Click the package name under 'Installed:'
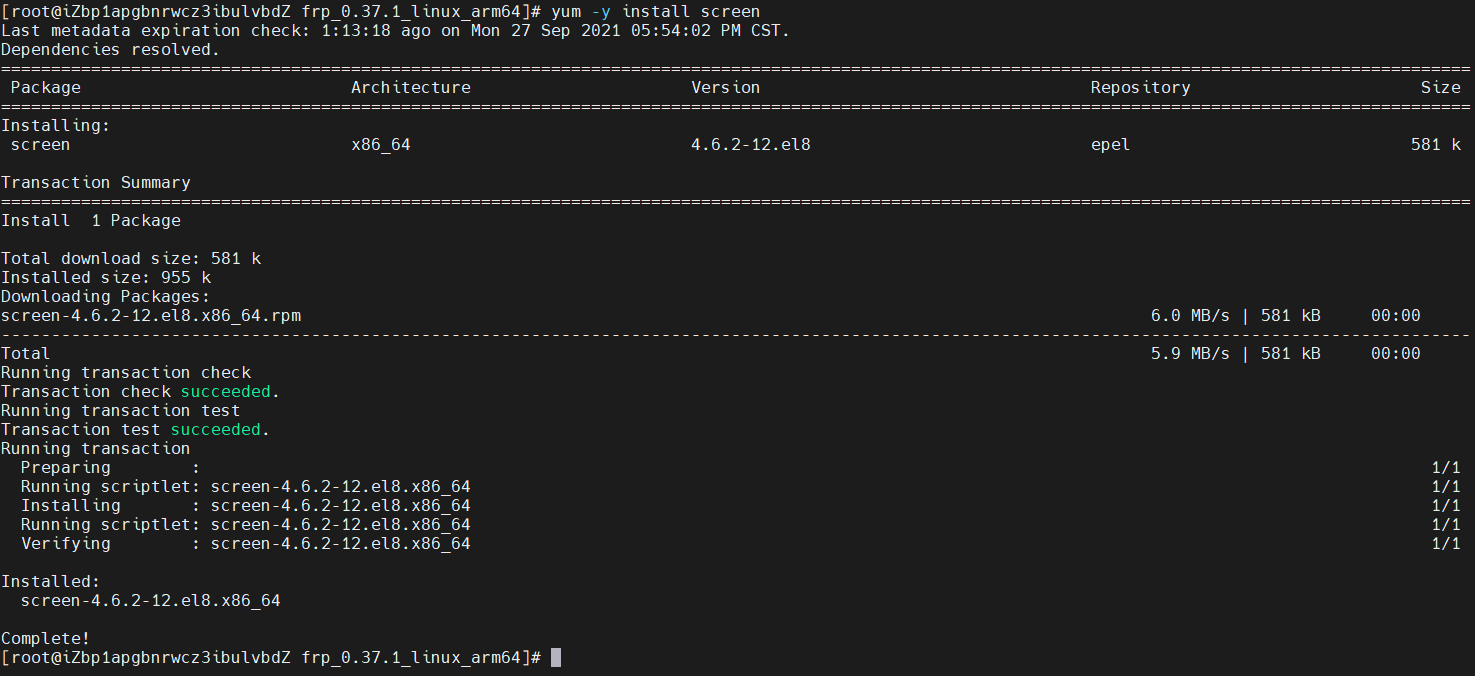This screenshot has height=676, width=1475. coord(150,600)
